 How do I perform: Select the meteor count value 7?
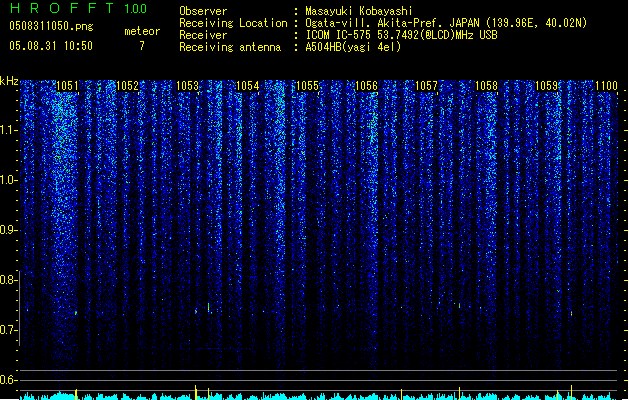[x=142, y=46]
